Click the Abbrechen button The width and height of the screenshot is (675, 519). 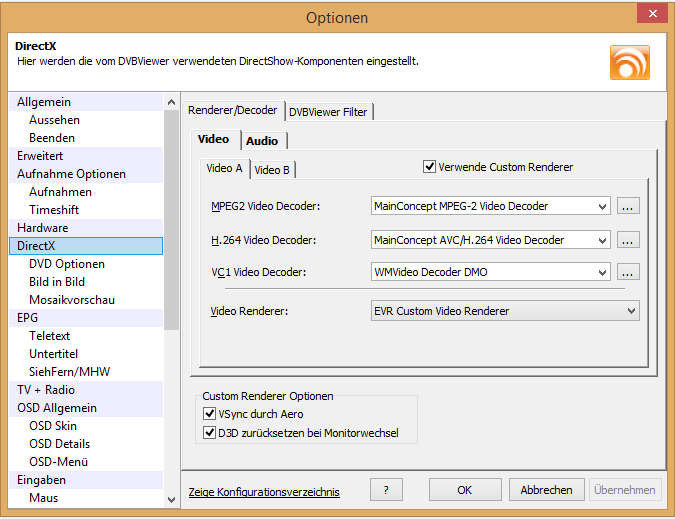click(x=547, y=490)
